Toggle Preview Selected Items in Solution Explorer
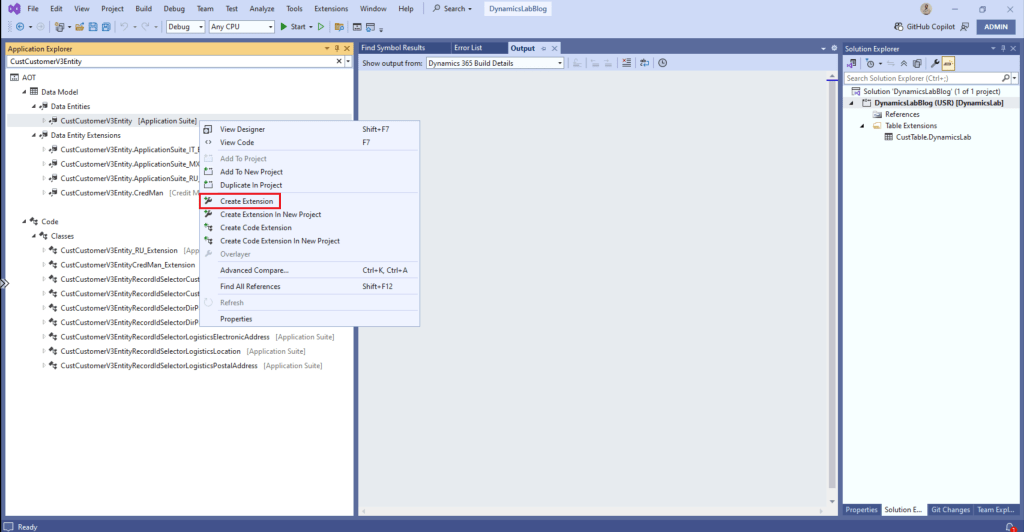 coord(948,63)
